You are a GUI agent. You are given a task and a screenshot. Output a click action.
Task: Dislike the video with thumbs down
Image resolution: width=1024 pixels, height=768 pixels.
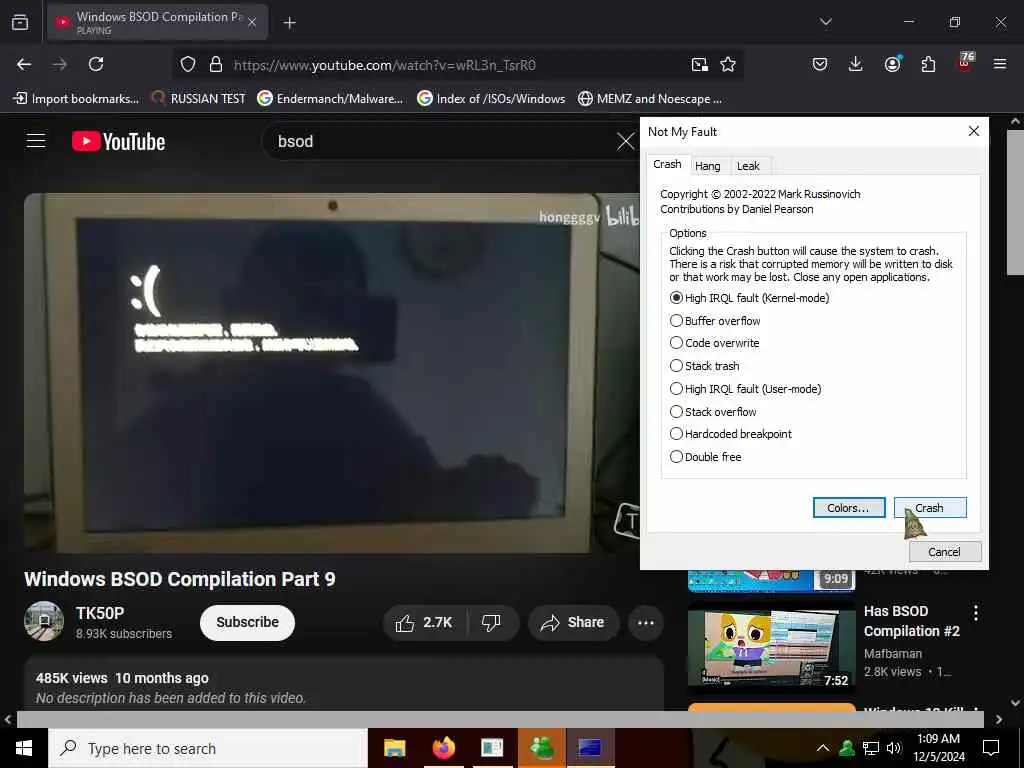[x=491, y=622]
